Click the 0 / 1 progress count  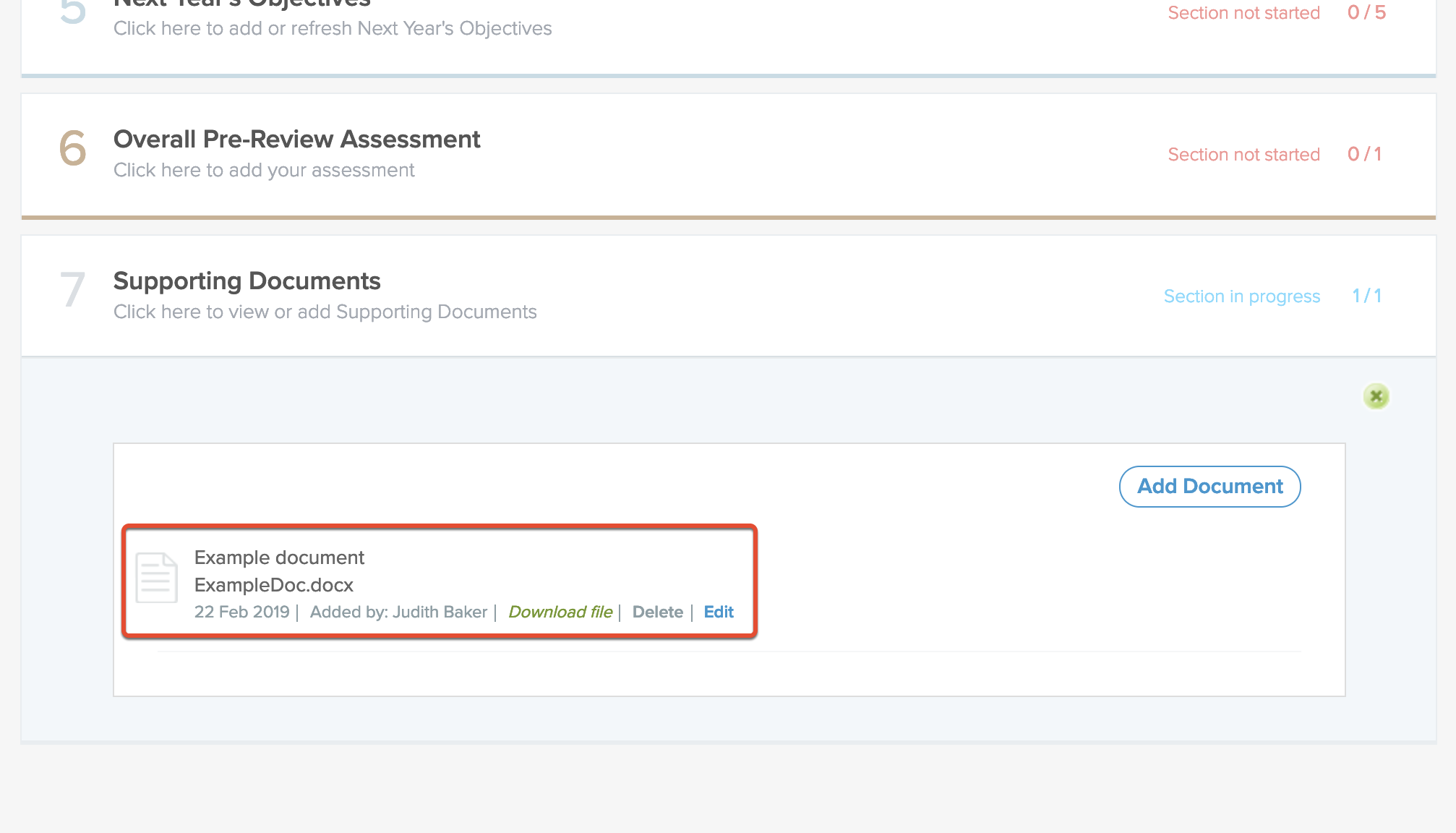[1365, 154]
